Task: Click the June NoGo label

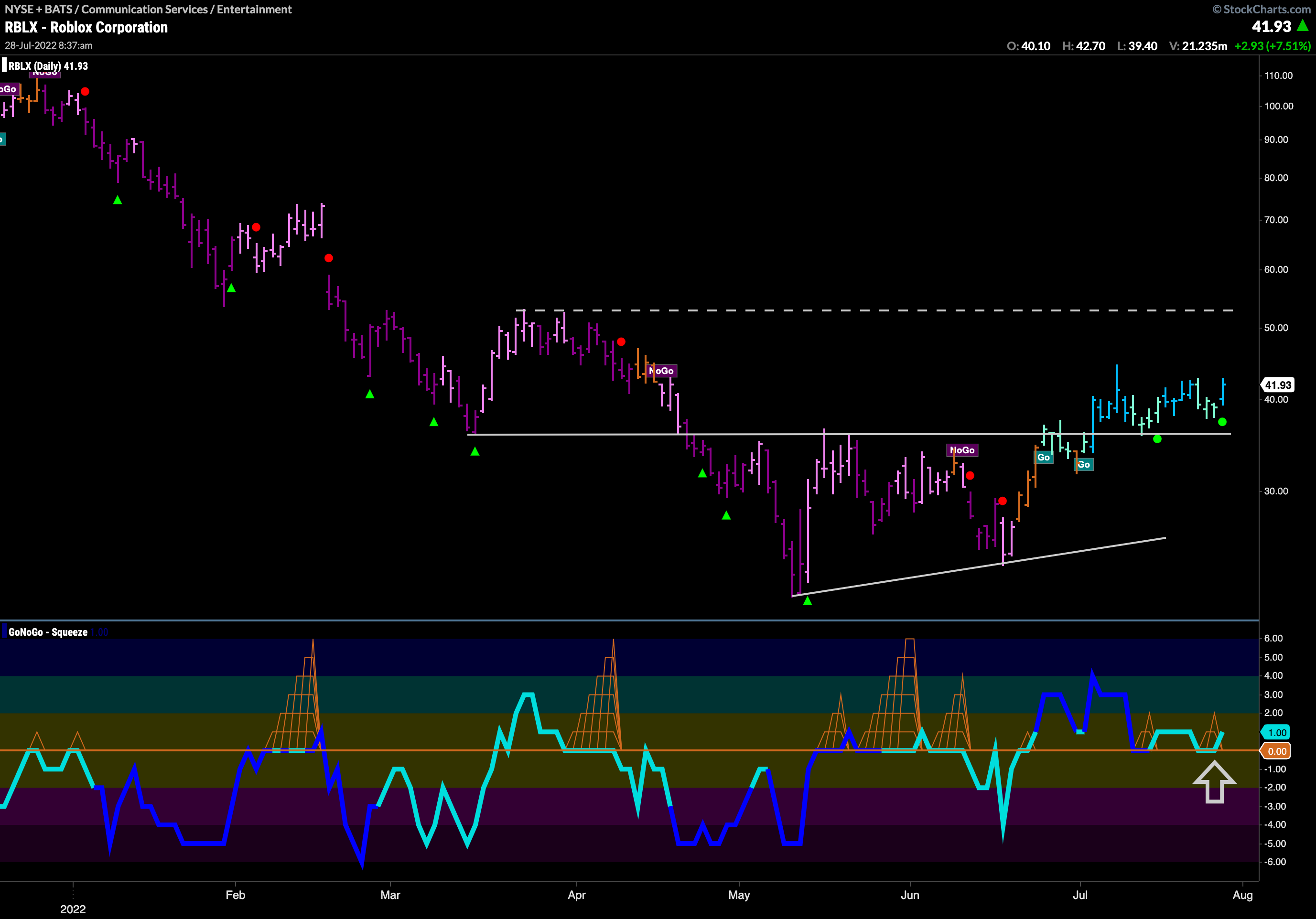Action: pyautogui.click(x=962, y=450)
